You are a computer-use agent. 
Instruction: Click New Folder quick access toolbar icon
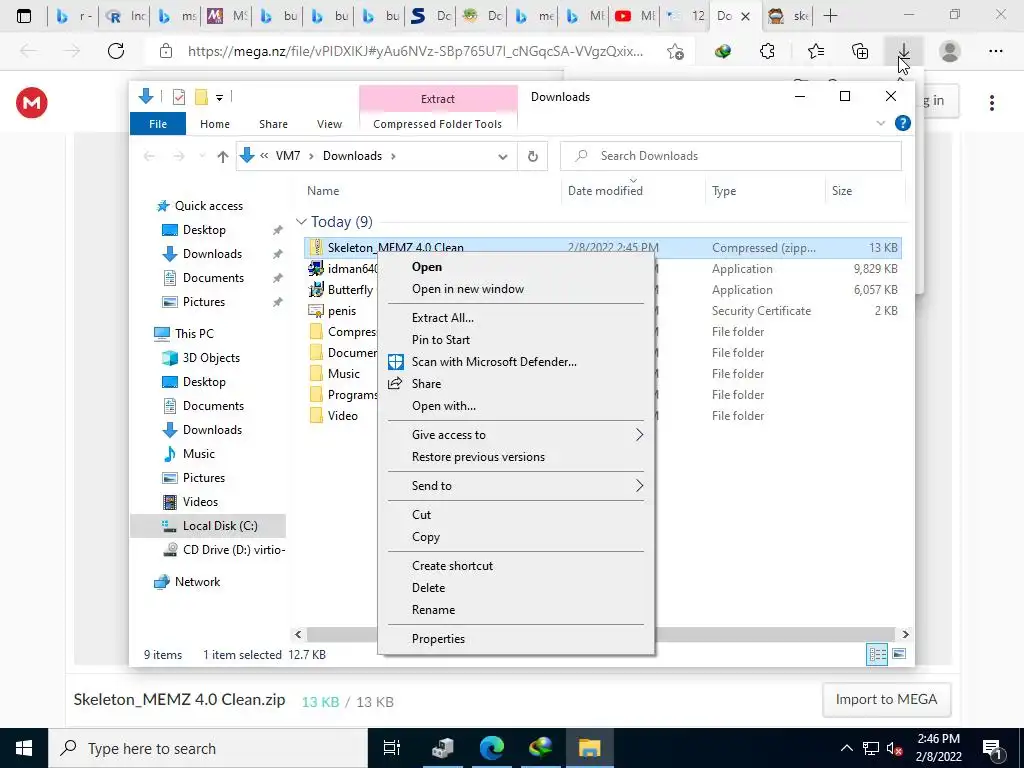201,97
